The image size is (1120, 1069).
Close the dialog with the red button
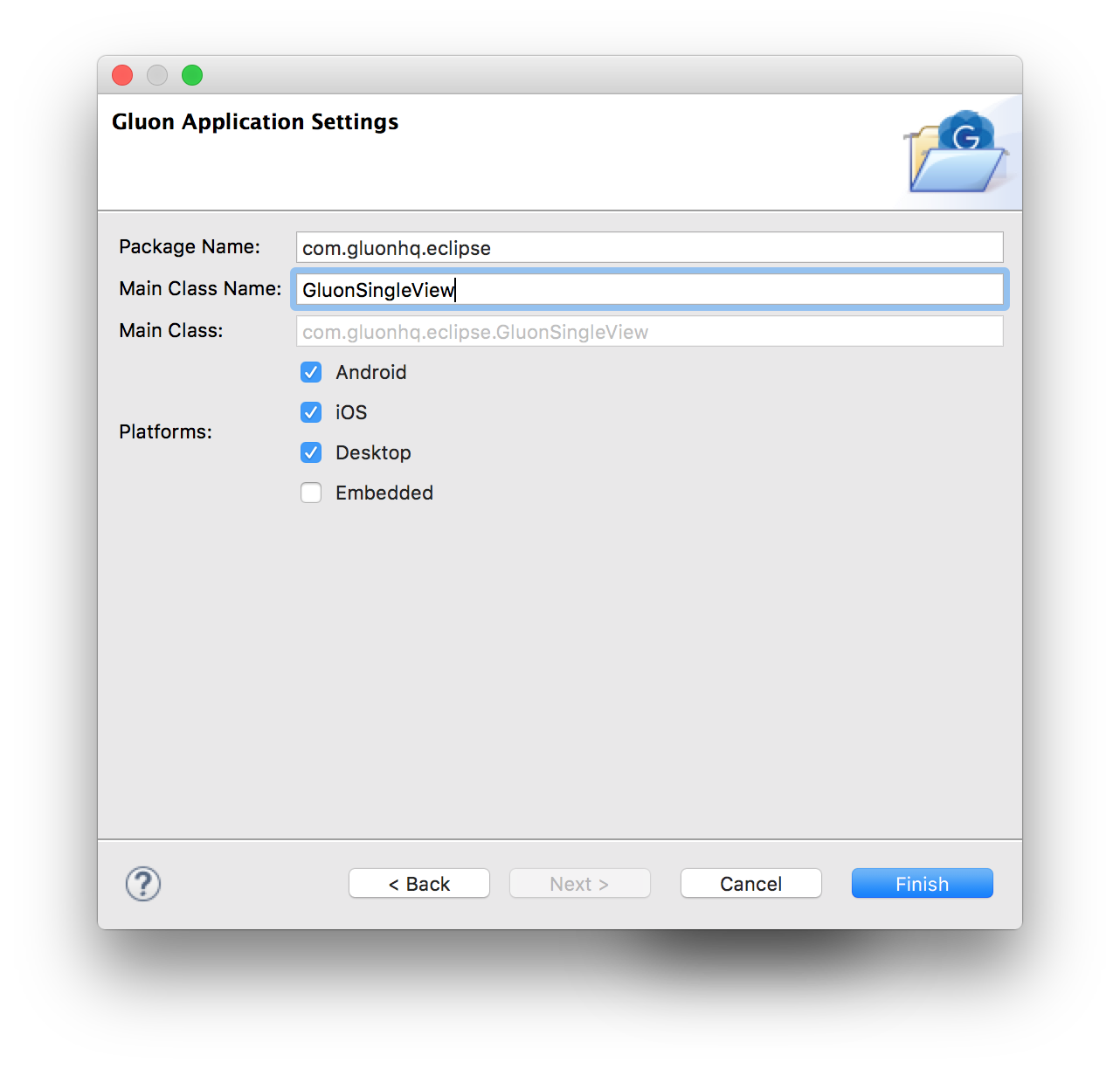pos(122,75)
